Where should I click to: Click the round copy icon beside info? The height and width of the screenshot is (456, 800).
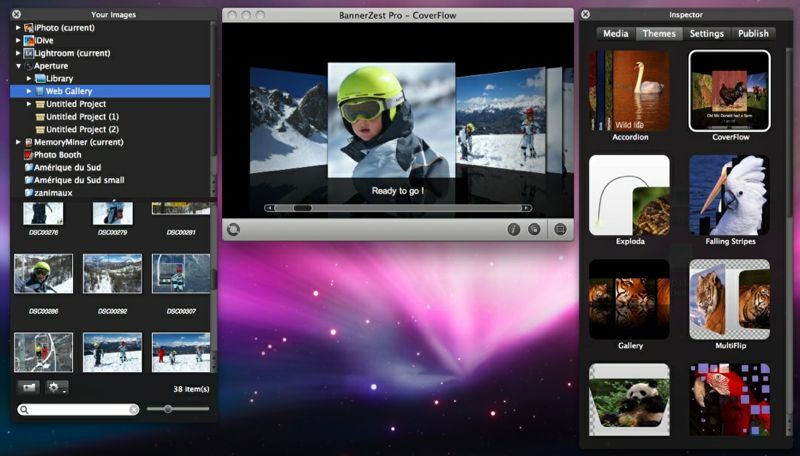(534, 230)
